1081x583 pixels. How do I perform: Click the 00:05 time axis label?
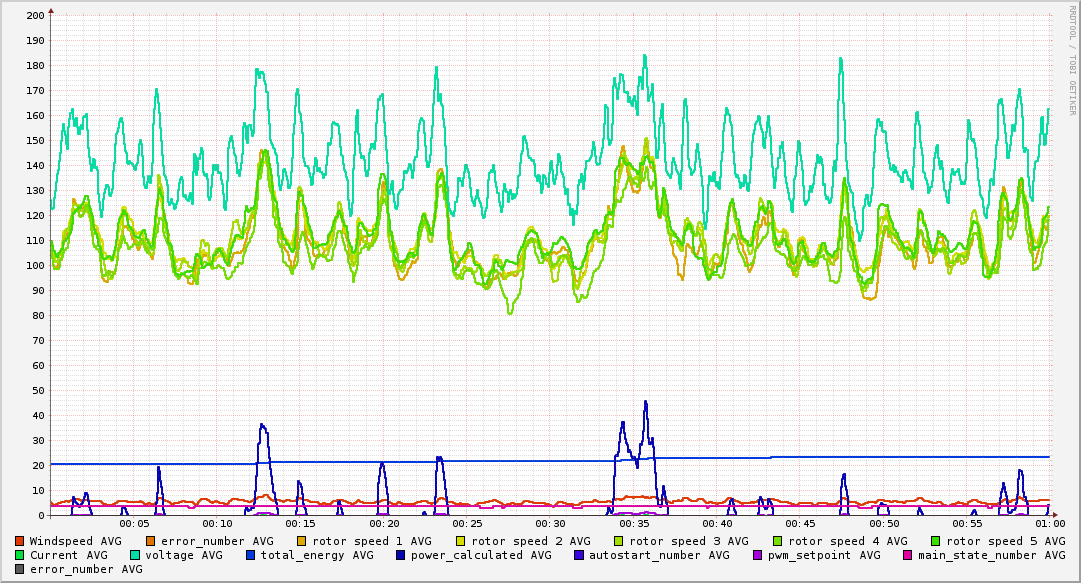click(134, 524)
